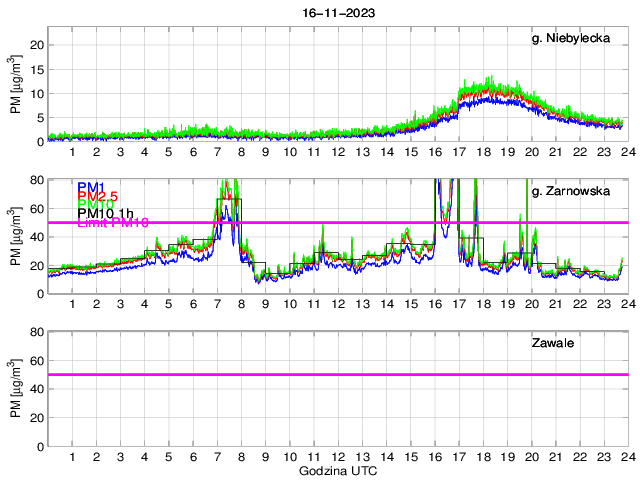Click hour 24 tick under Zawale plot
640x480 pixels.
(627, 457)
